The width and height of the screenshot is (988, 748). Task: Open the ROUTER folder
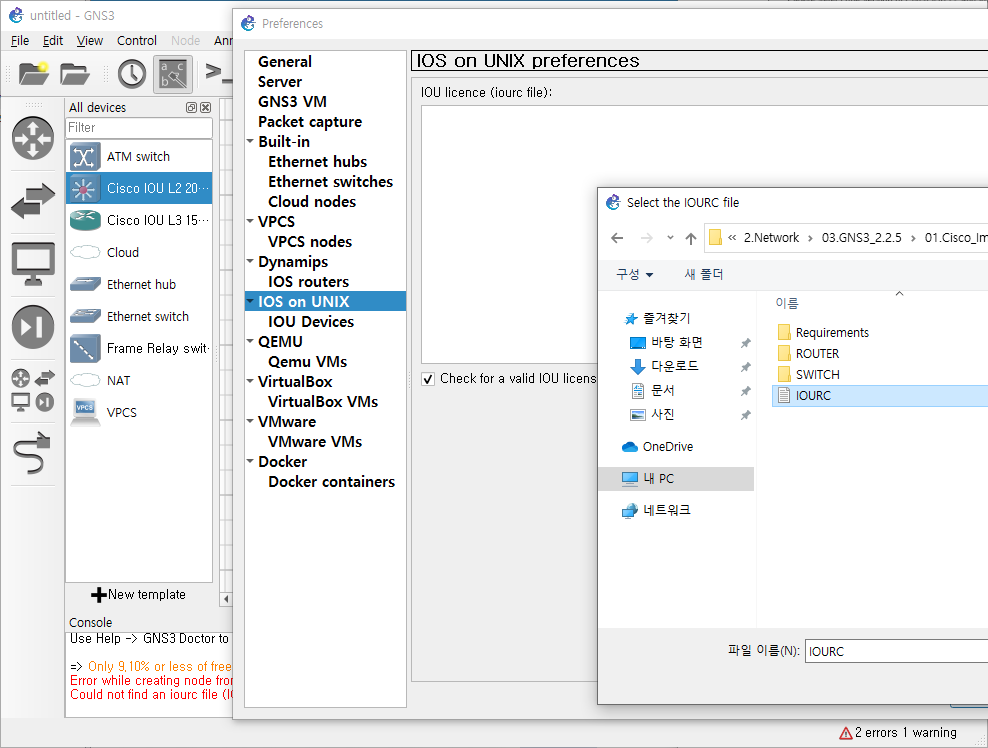pyautogui.click(x=817, y=354)
